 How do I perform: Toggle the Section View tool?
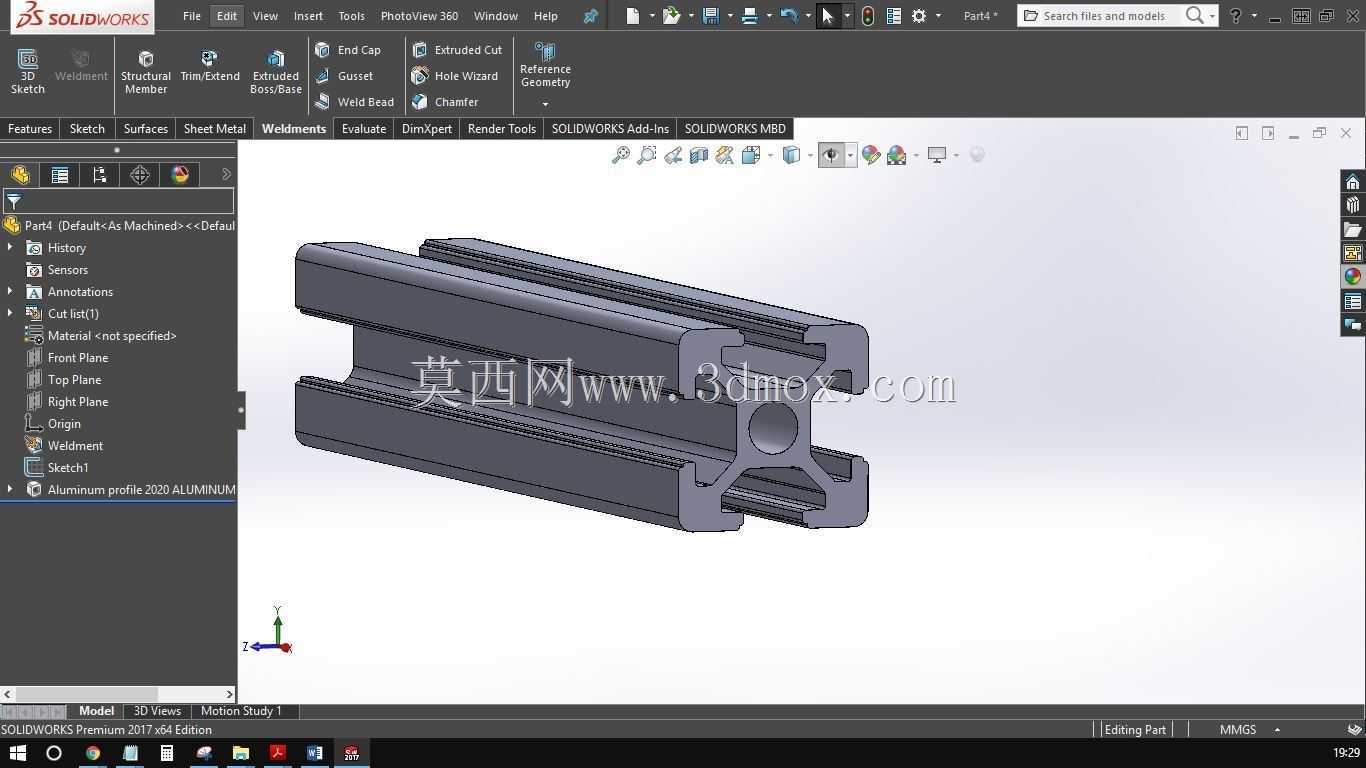[699, 155]
